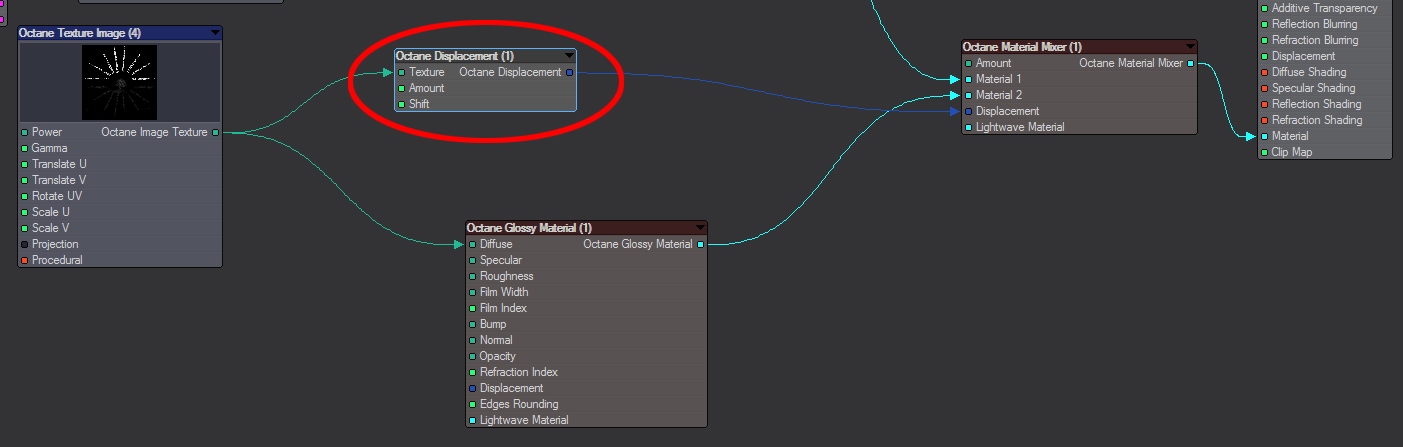Click the Material 2 input port
1403x447 pixels.
click(x=969, y=95)
